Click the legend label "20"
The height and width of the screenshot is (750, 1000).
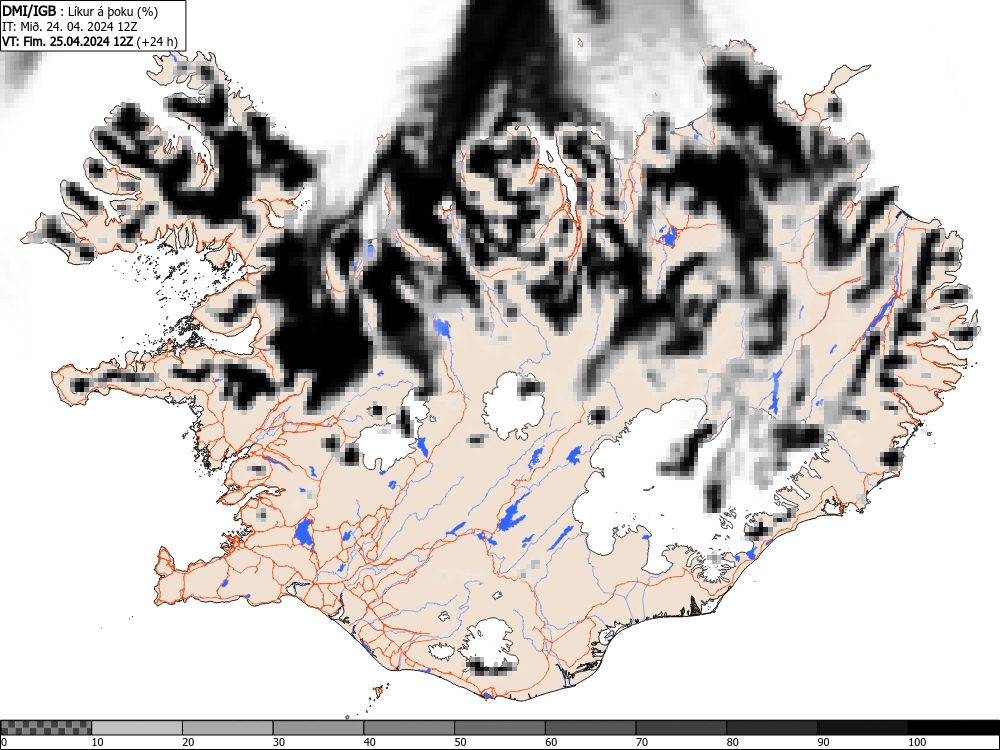pos(188,742)
